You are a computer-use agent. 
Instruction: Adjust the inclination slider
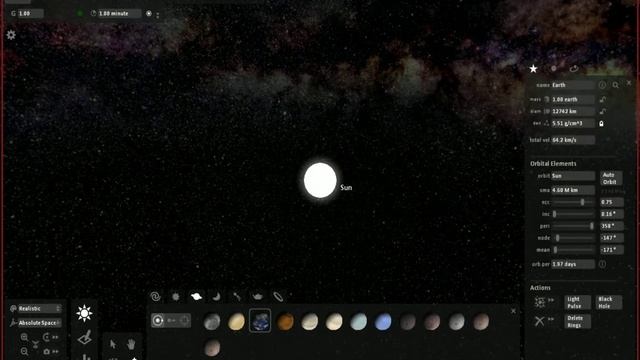(x=573, y=214)
